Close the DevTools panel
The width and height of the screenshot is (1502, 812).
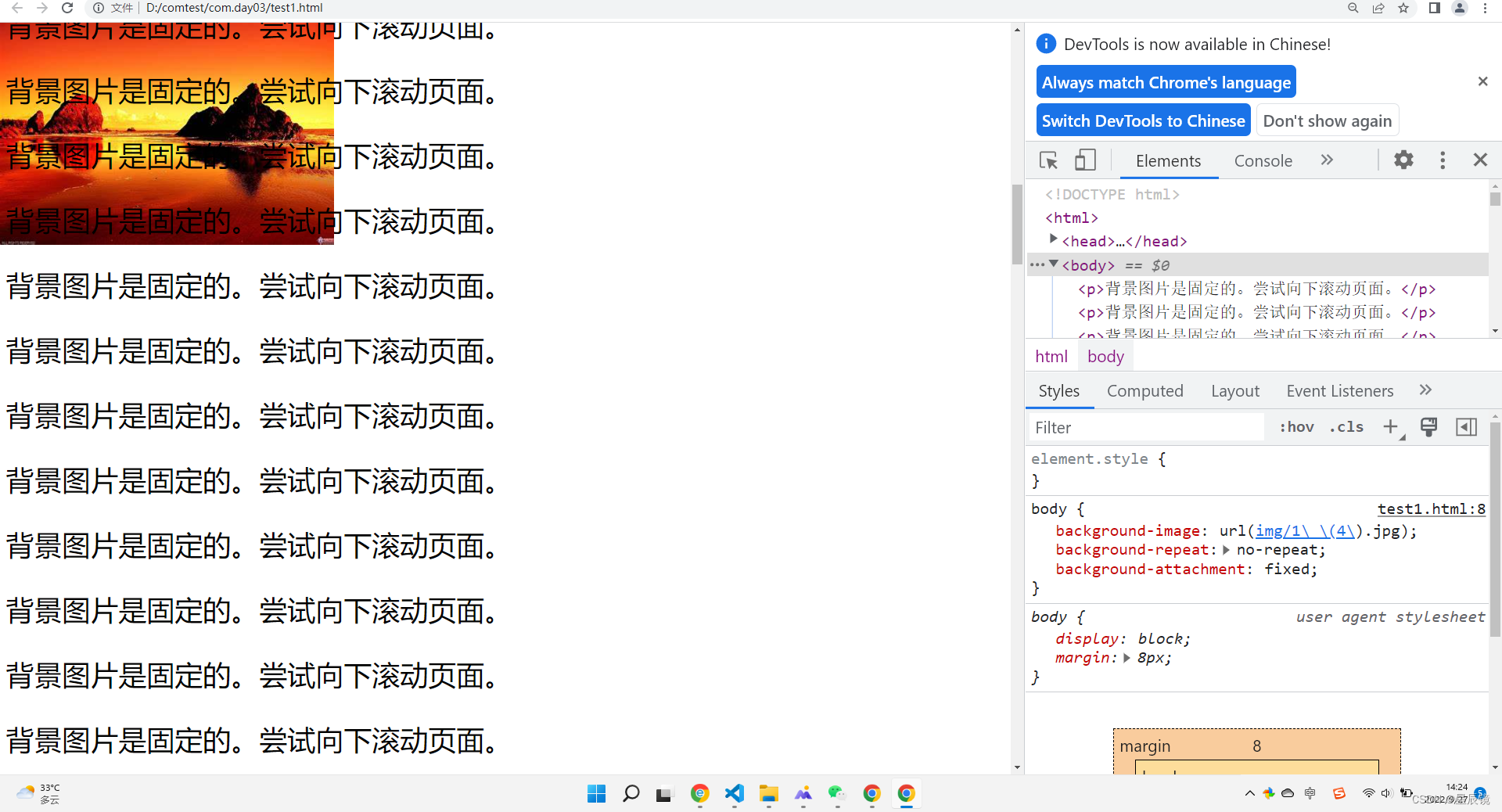point(1480,160)
